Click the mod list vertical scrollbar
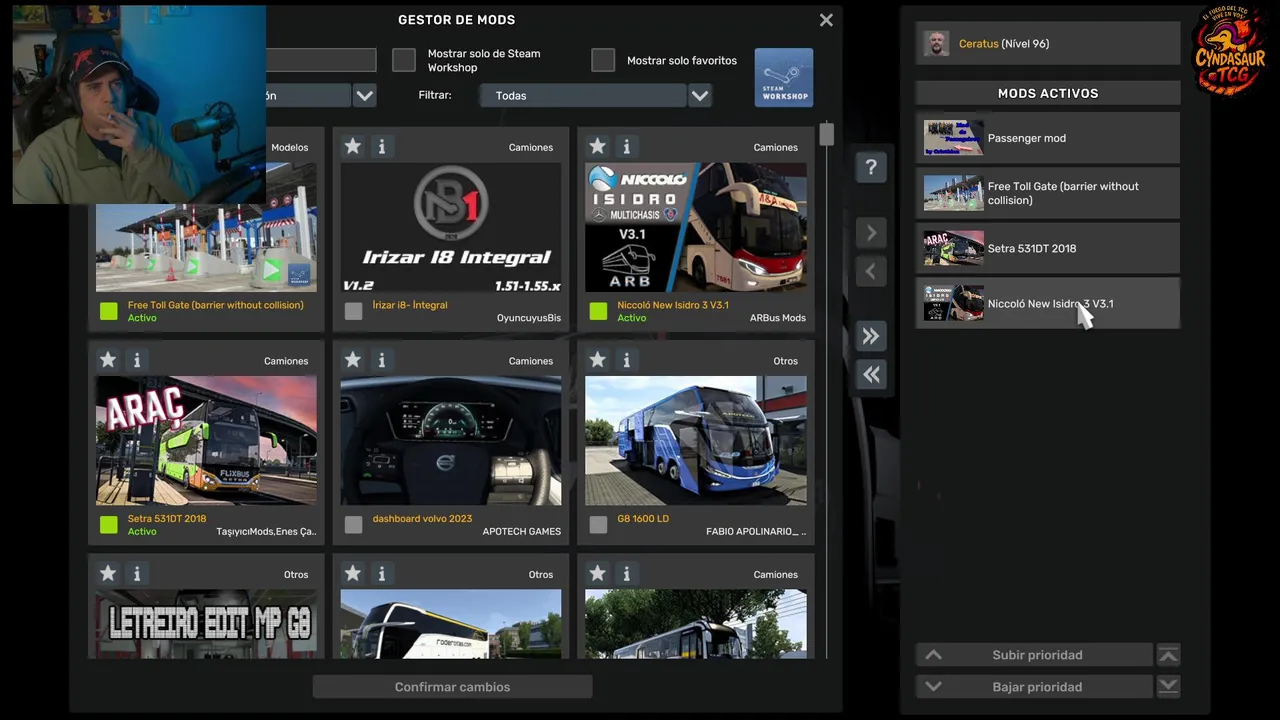1280x720 pixels. [x=826, y=134]
